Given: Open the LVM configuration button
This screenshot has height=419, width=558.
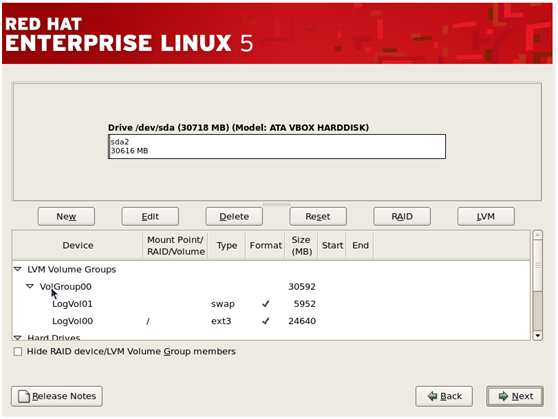Looking at the screenshot, I should pyautogui.click(x=486, y=216).
